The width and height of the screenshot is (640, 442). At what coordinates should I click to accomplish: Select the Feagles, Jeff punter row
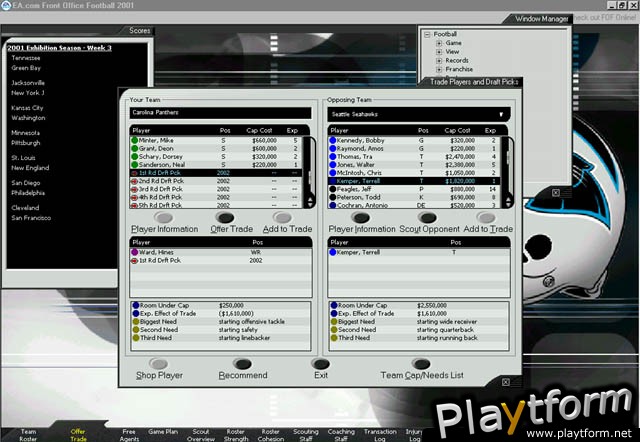coord(415,189)
